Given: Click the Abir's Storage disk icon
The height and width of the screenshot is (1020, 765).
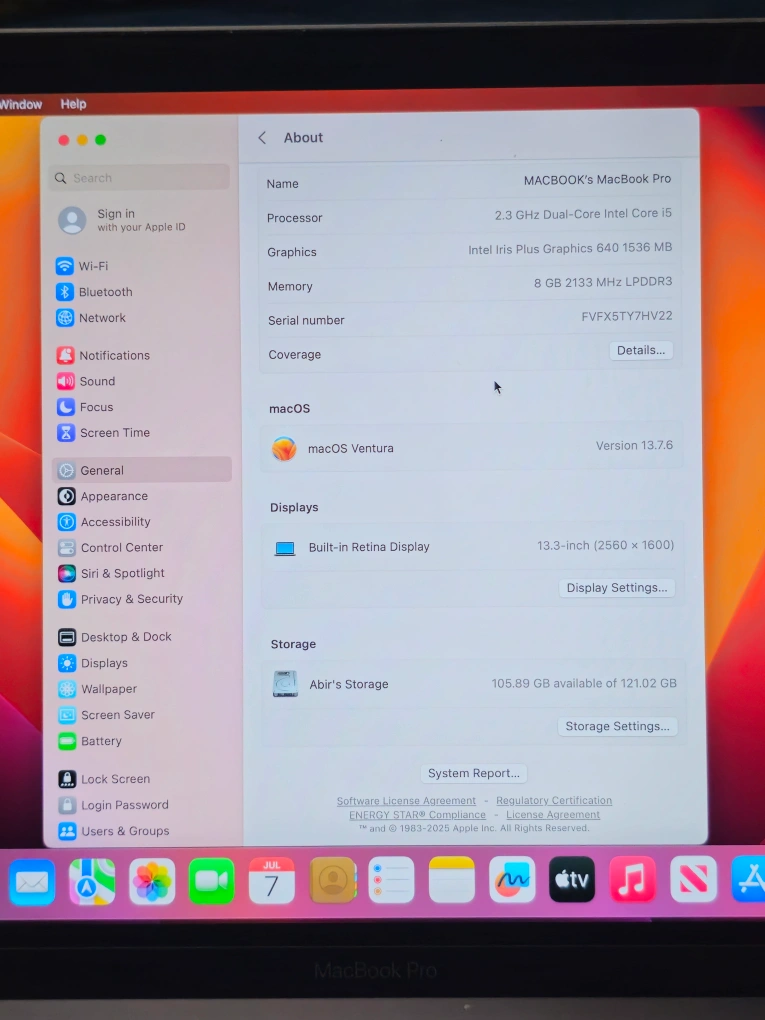Looking at the screenshot, I should point(285,684).
